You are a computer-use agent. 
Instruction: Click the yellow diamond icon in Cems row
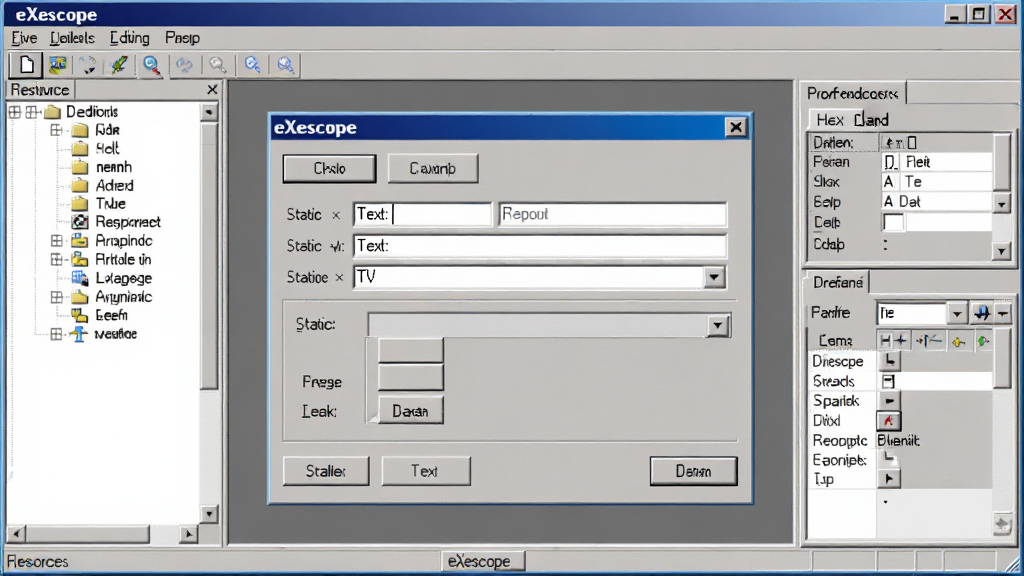click(958, 341)
